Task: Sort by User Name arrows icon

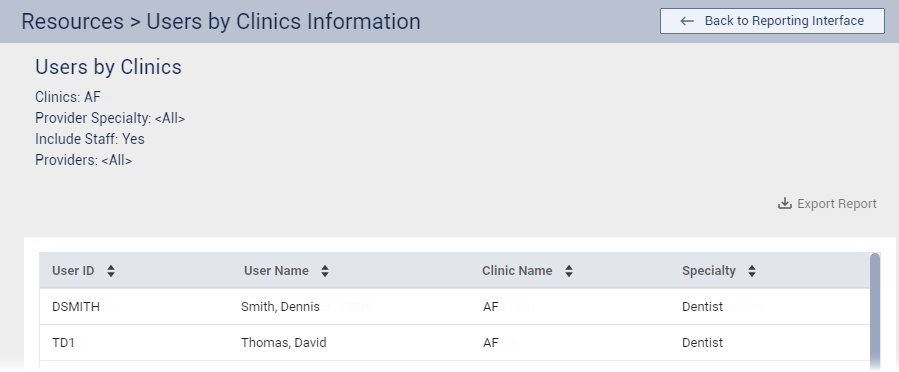Action: (325, 271)
